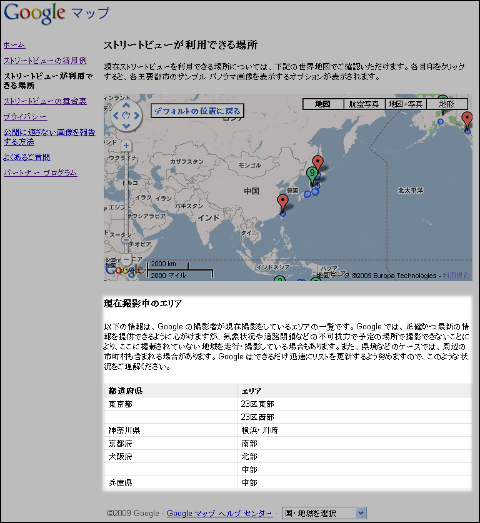Switch to the 航空写真 satellite view

point(364,104)
